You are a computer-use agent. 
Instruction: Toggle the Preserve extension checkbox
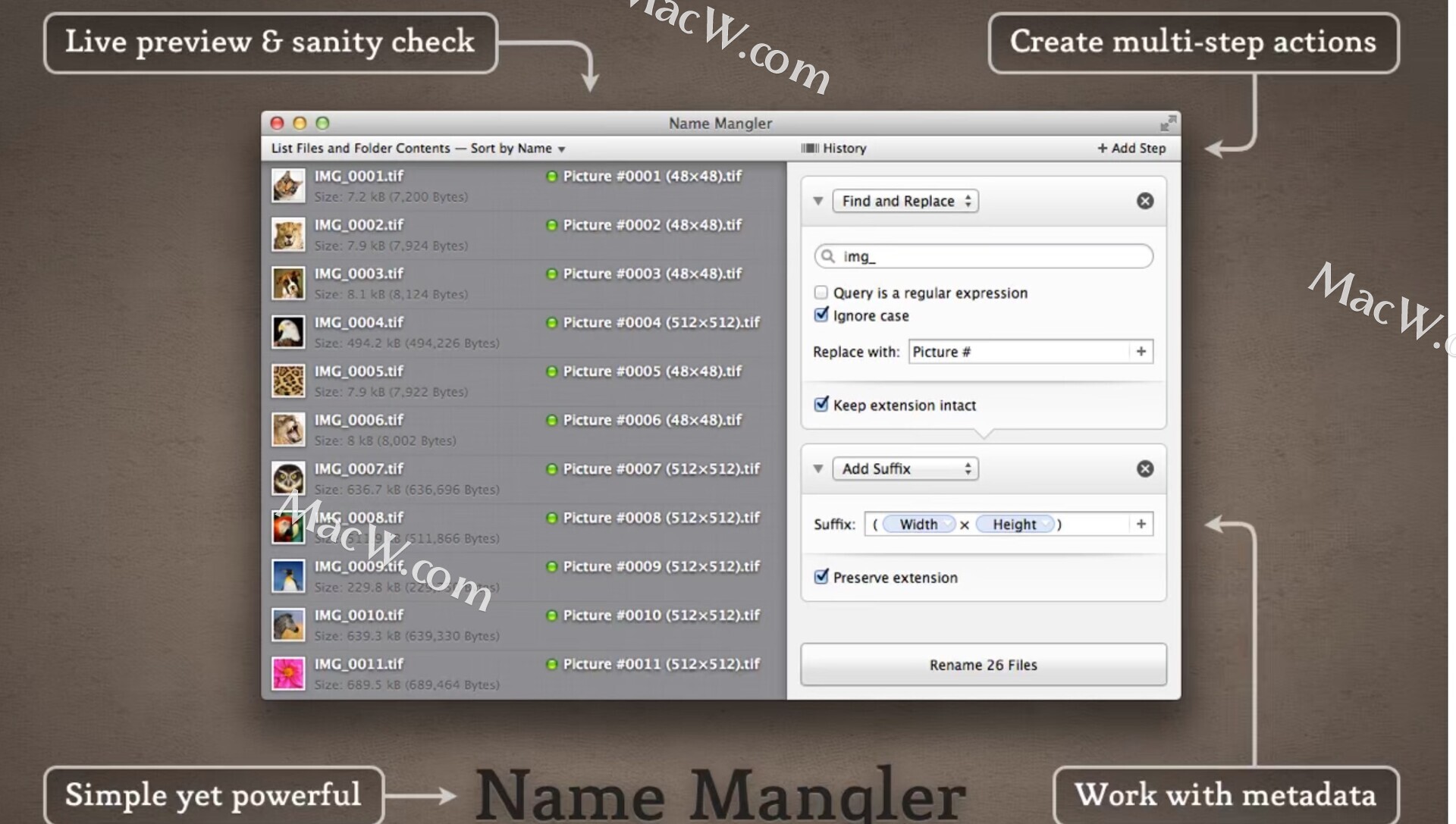(821, 577)
